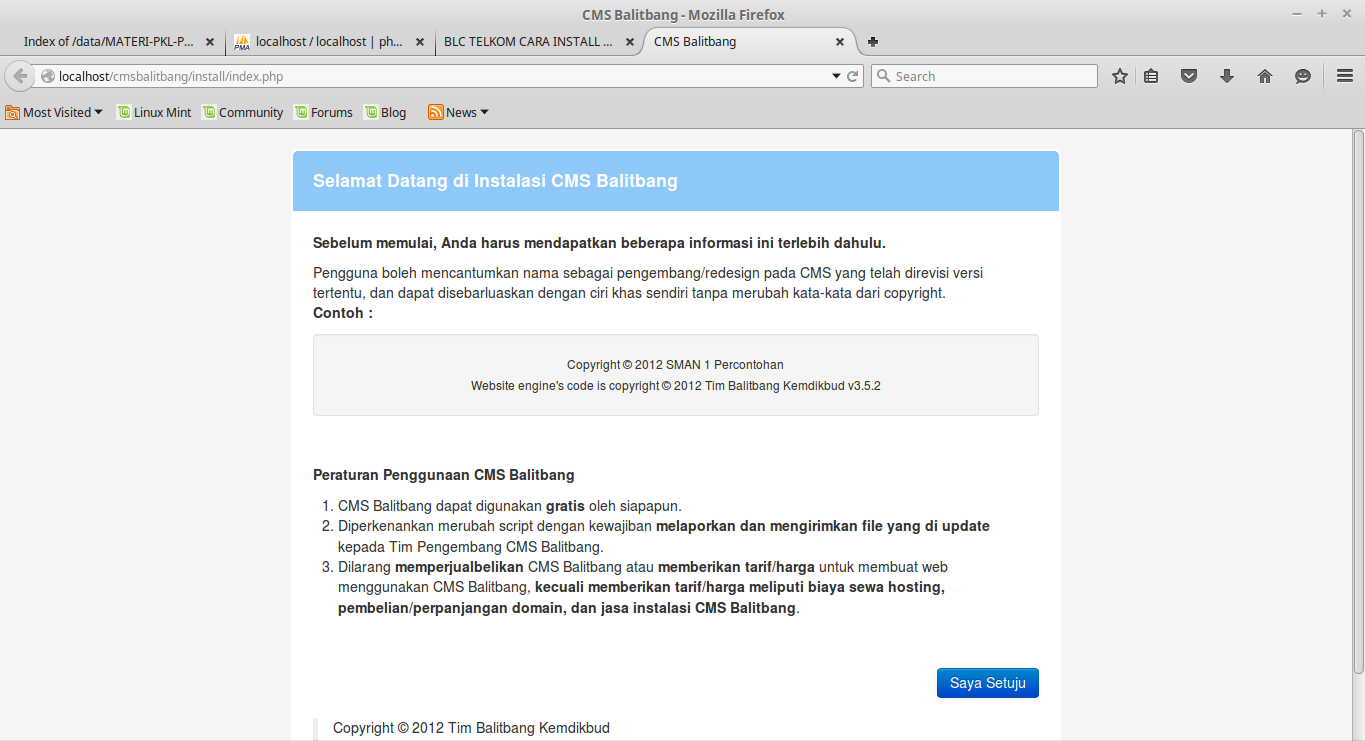Viewport: 1365px width, 741px height.
Task: Open the URL history dropdown arrow
Action: click(837, 76)
